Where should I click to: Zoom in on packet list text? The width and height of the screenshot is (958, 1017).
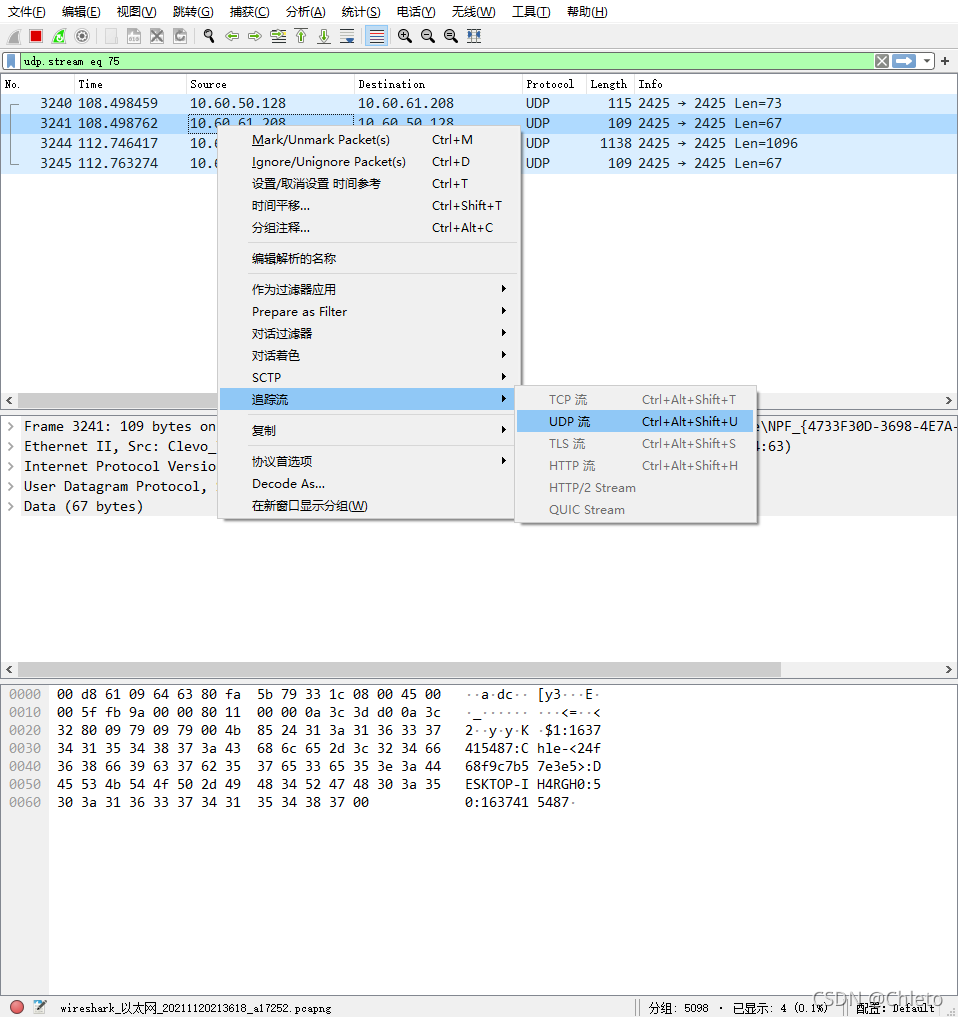click(405, 36)
